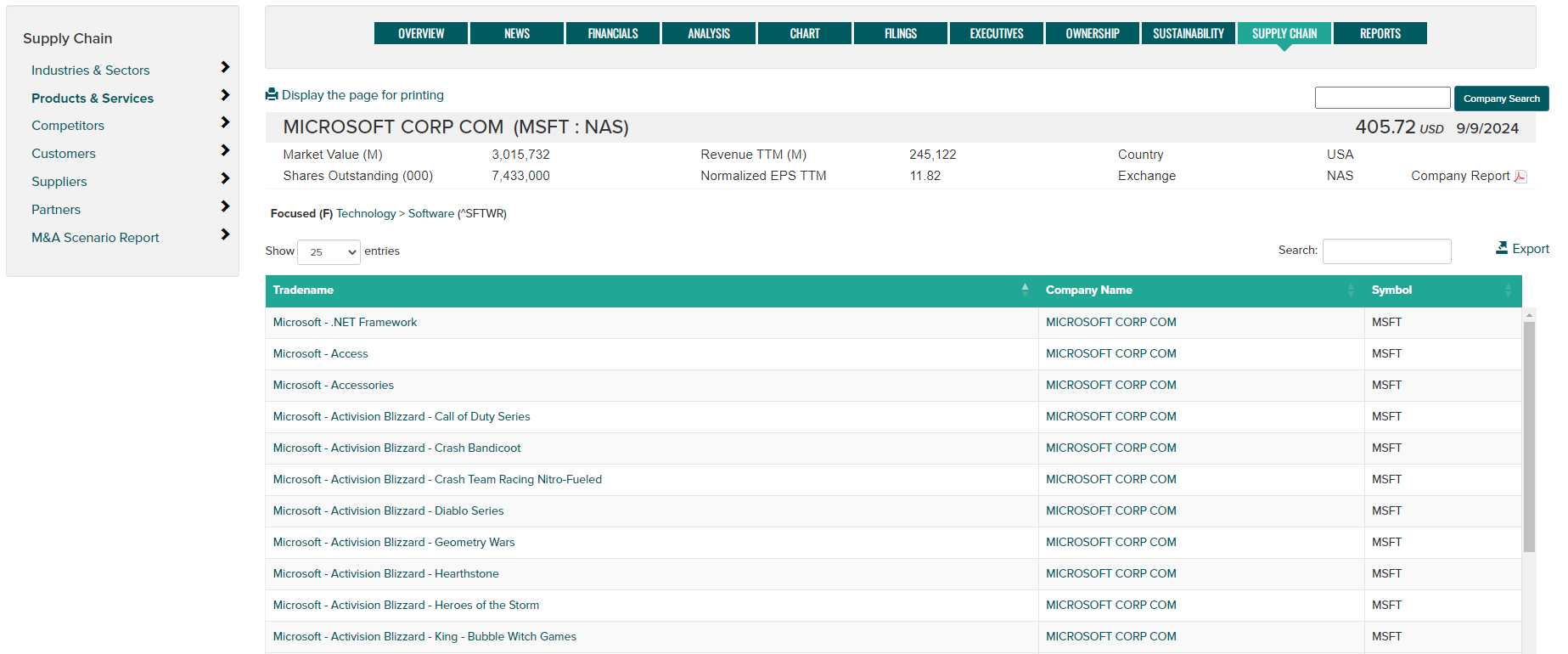1568x654 pixels.
Task: Focus the table Search input field
Action: [1386, 251]
